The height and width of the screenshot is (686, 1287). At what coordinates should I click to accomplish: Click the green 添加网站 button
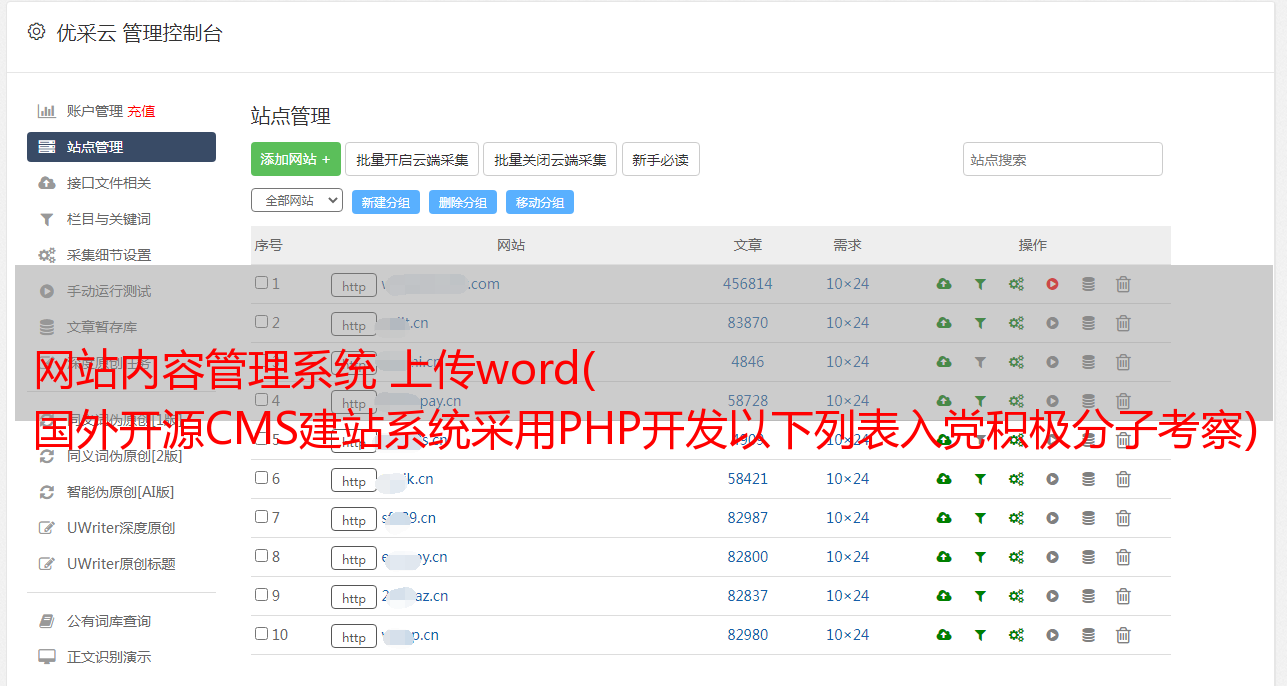point(295,159)
